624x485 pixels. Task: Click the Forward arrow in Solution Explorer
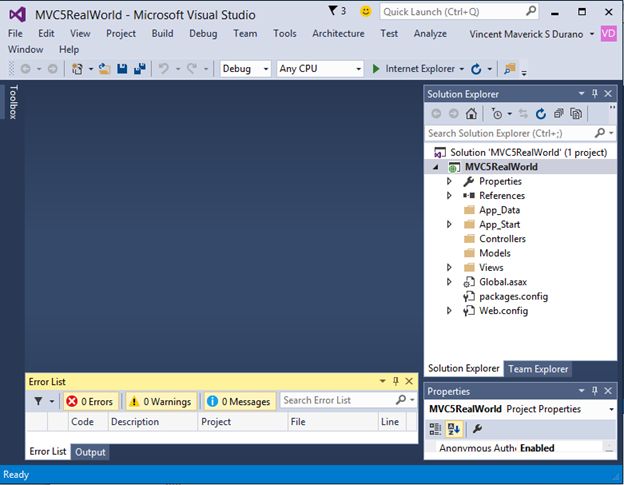(454, 114)
